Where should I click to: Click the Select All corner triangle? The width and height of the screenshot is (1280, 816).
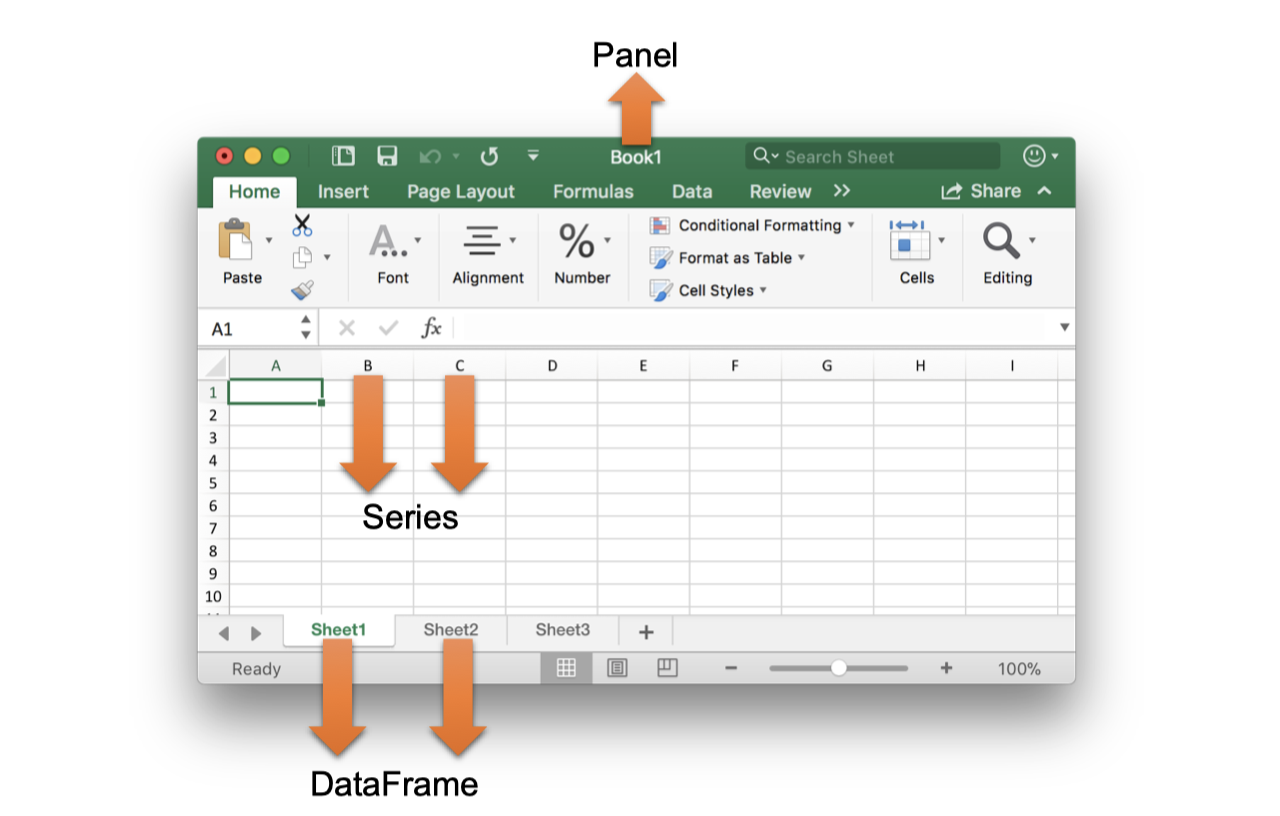point(214,365)
